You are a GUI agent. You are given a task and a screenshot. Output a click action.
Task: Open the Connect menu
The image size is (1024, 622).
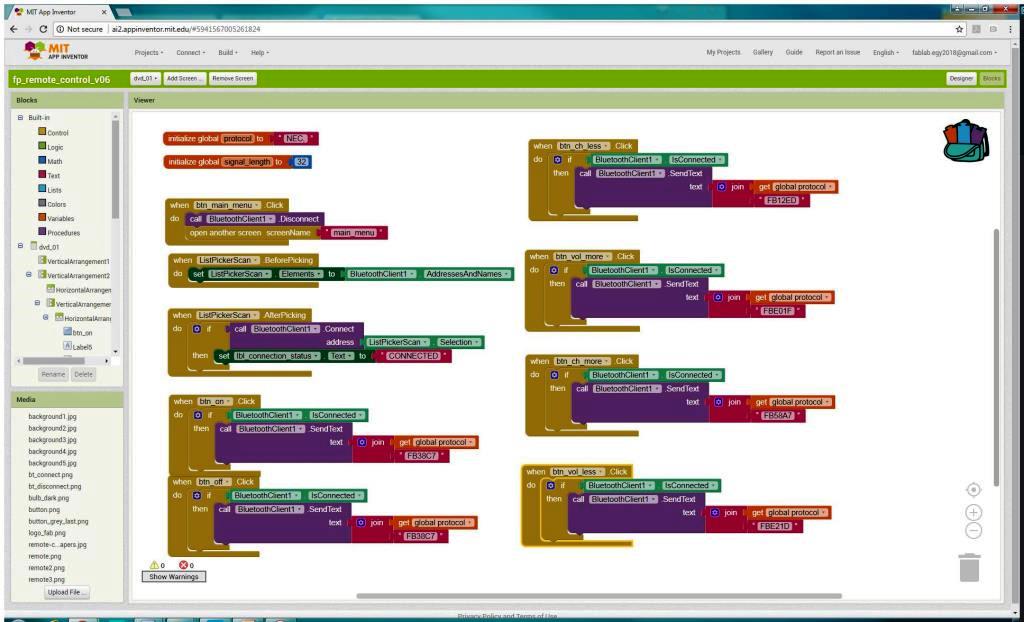click(190, 53)
